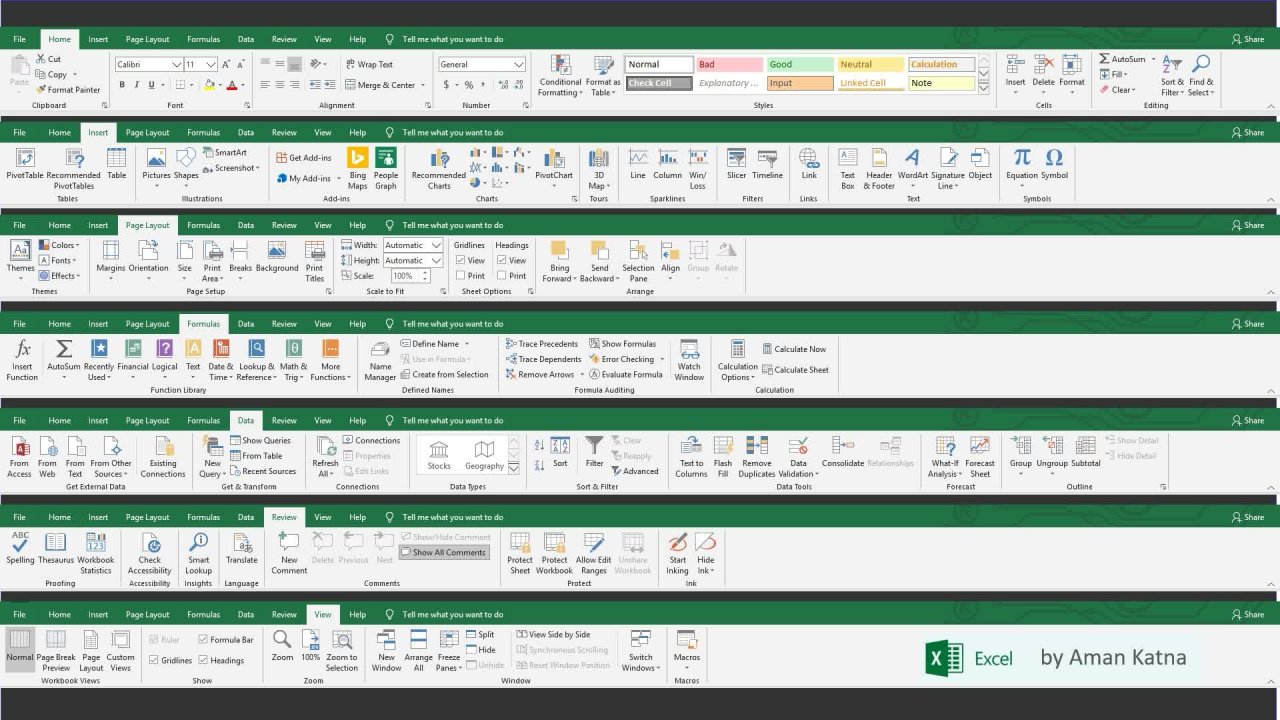Toggle Headings View checkbox under Sheet Options
The height and width of the screenshot is (720, 1280).
[x=502, y=260]
